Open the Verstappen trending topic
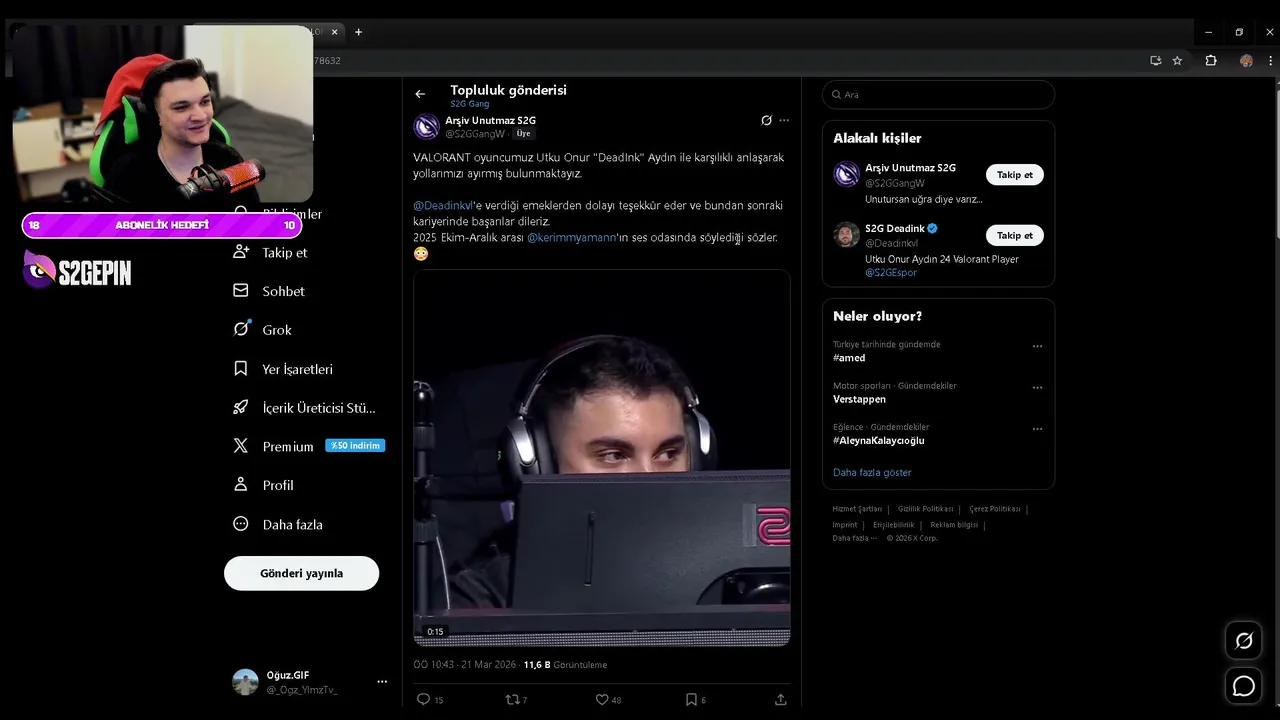The height and width of the screenshot is (720, 1280). 859,399
